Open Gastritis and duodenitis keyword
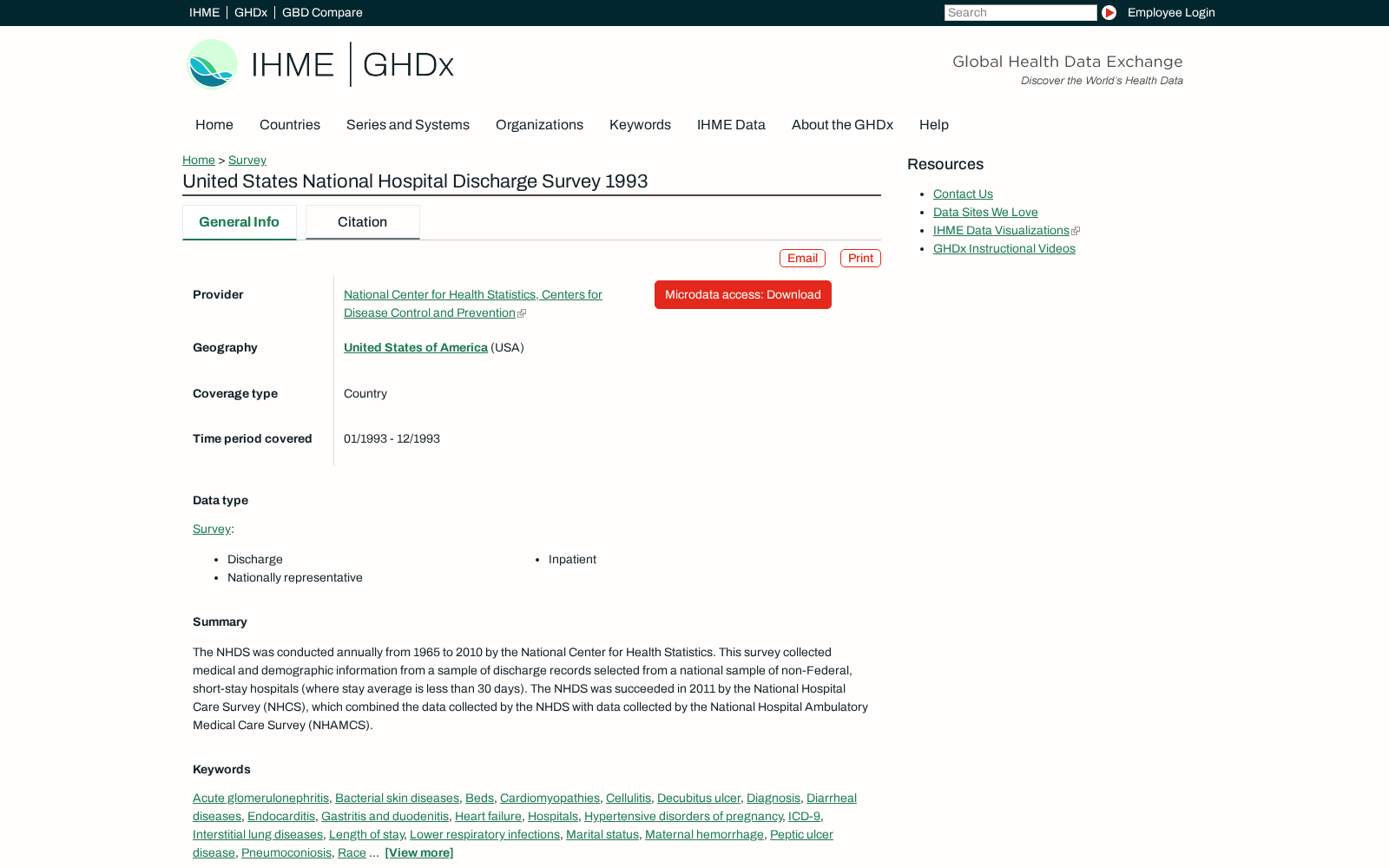 click(x=385, y=816)
